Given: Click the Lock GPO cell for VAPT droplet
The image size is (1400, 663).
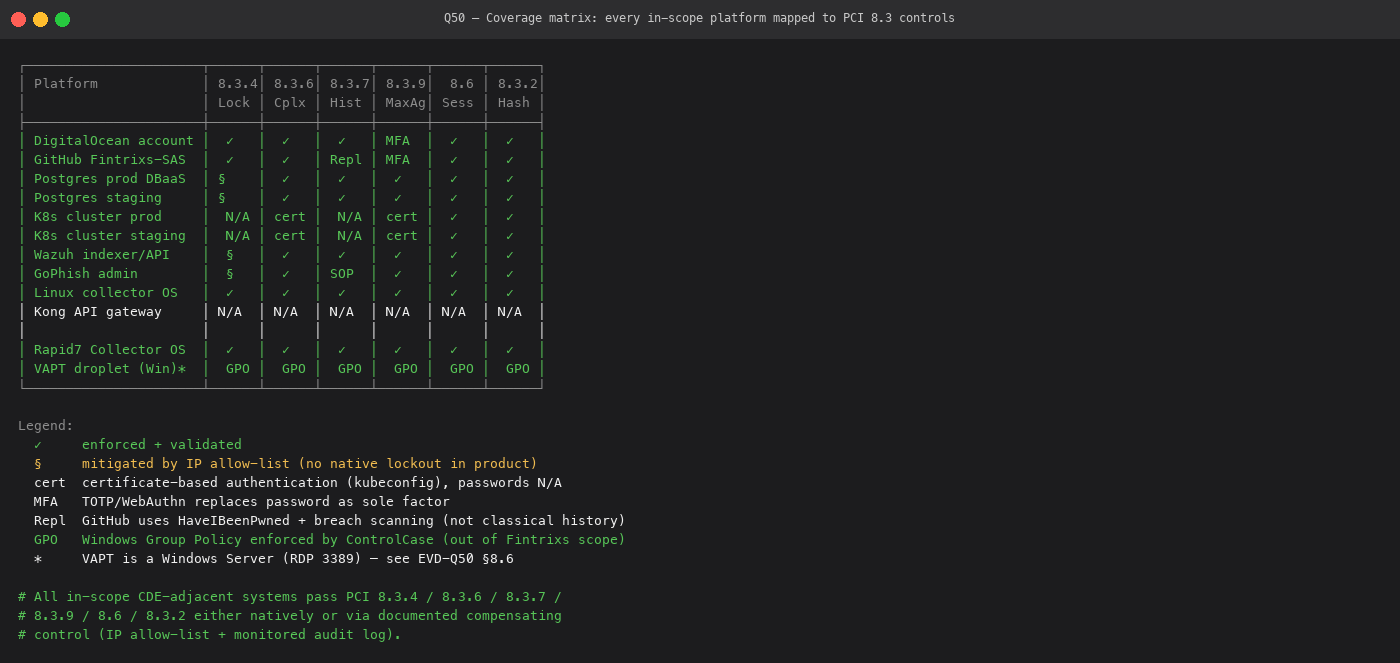Looking at the screenshot, I should [238, 369].
